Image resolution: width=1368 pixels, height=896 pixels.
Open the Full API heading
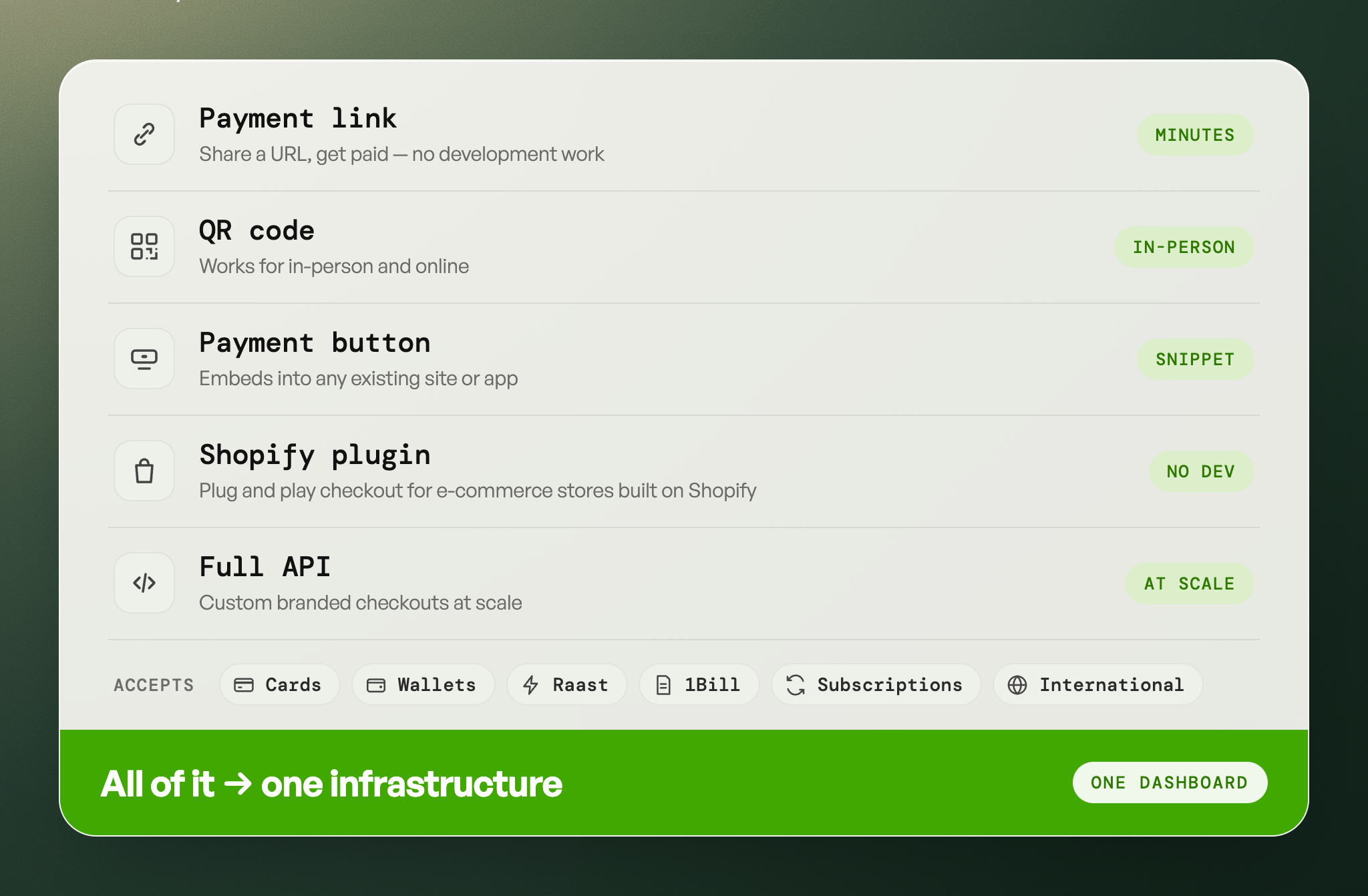point(265,568)
